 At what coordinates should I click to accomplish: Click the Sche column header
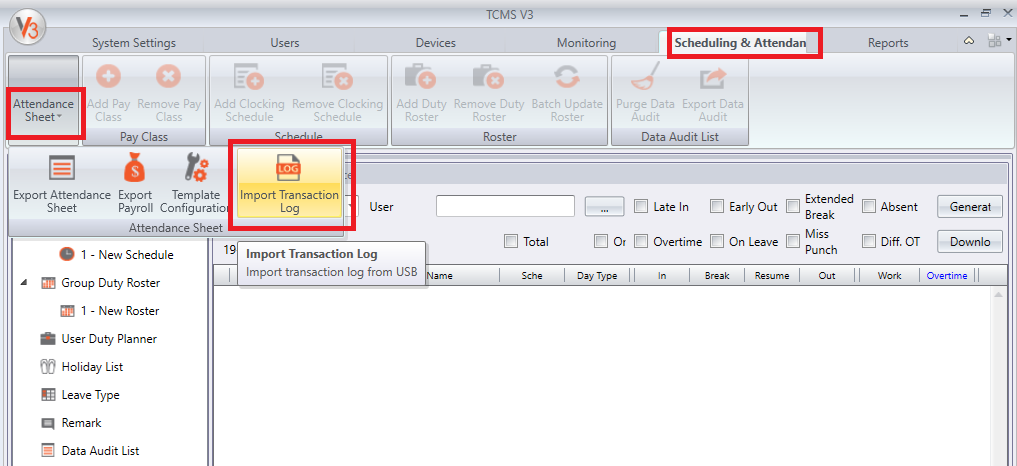tap(532, 276)
